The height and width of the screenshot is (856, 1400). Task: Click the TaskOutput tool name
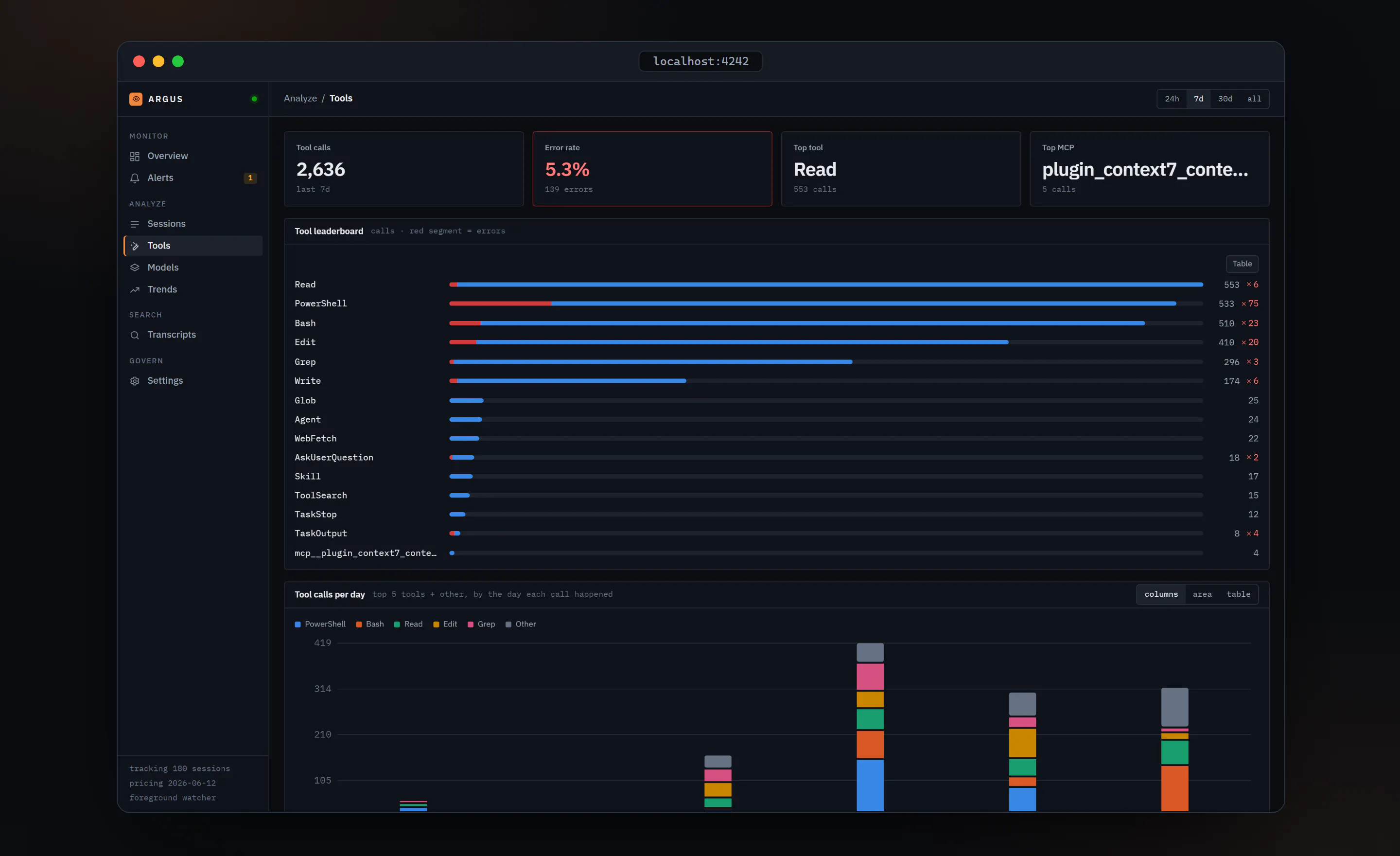pyautogui.click(x=321, y=534)
